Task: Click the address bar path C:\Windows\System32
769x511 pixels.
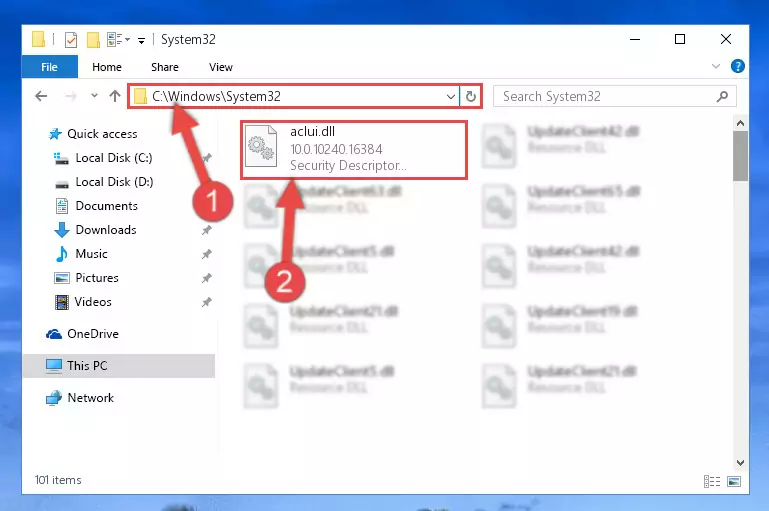Action: tap(216, 96)
